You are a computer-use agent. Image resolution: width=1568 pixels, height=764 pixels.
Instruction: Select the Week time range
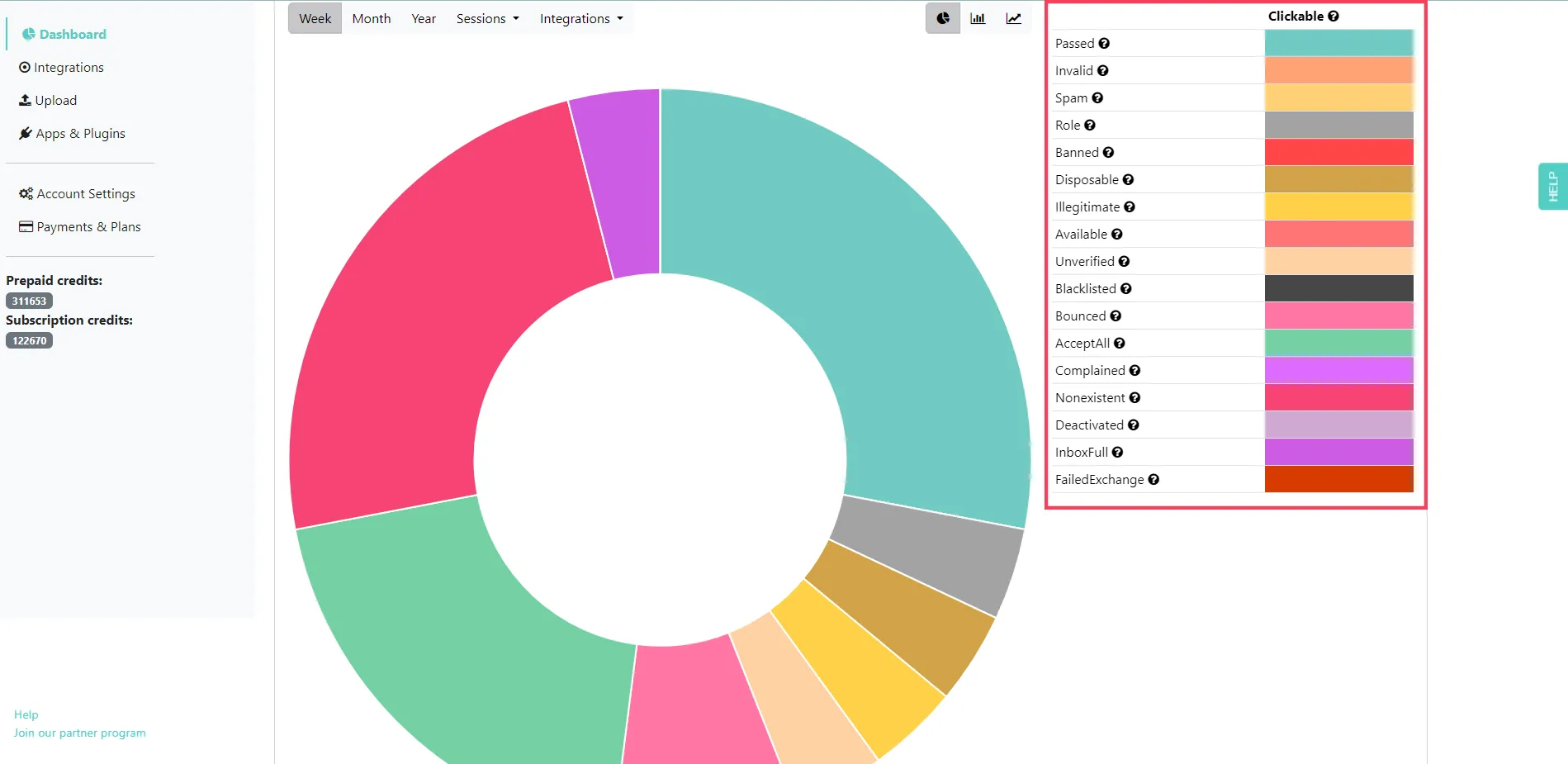315,18
